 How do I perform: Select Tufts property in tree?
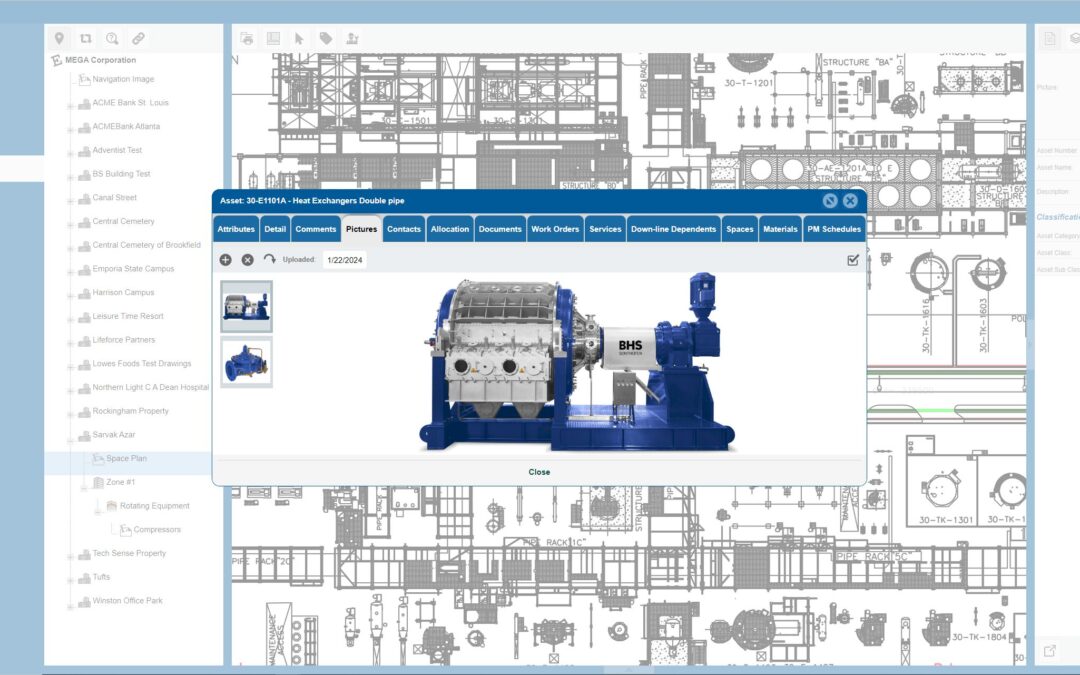point(101,577)
